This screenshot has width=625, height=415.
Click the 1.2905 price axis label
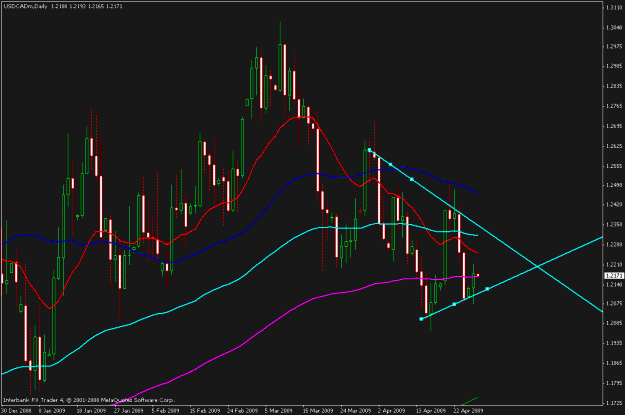614,66
